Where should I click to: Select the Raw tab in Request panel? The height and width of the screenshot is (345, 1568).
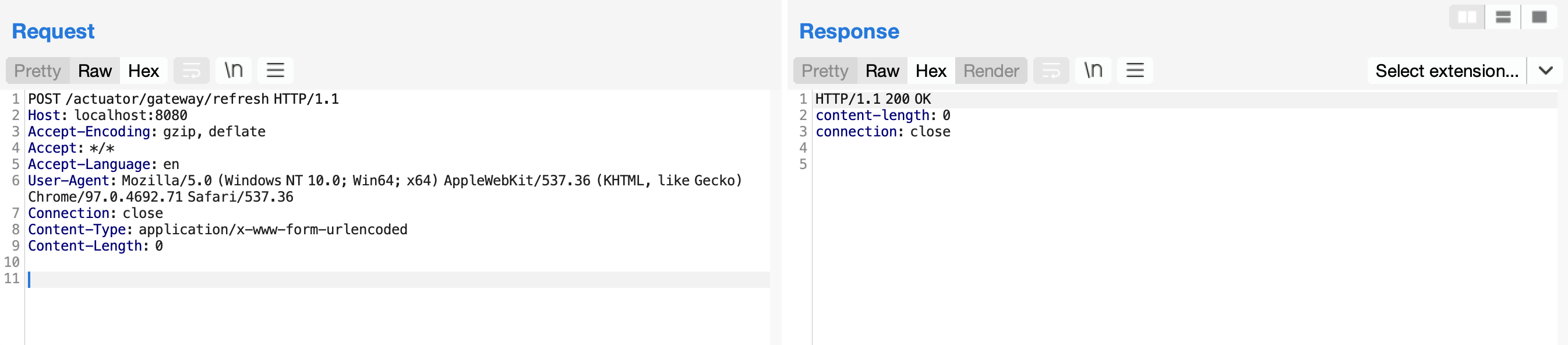(95, 71)
